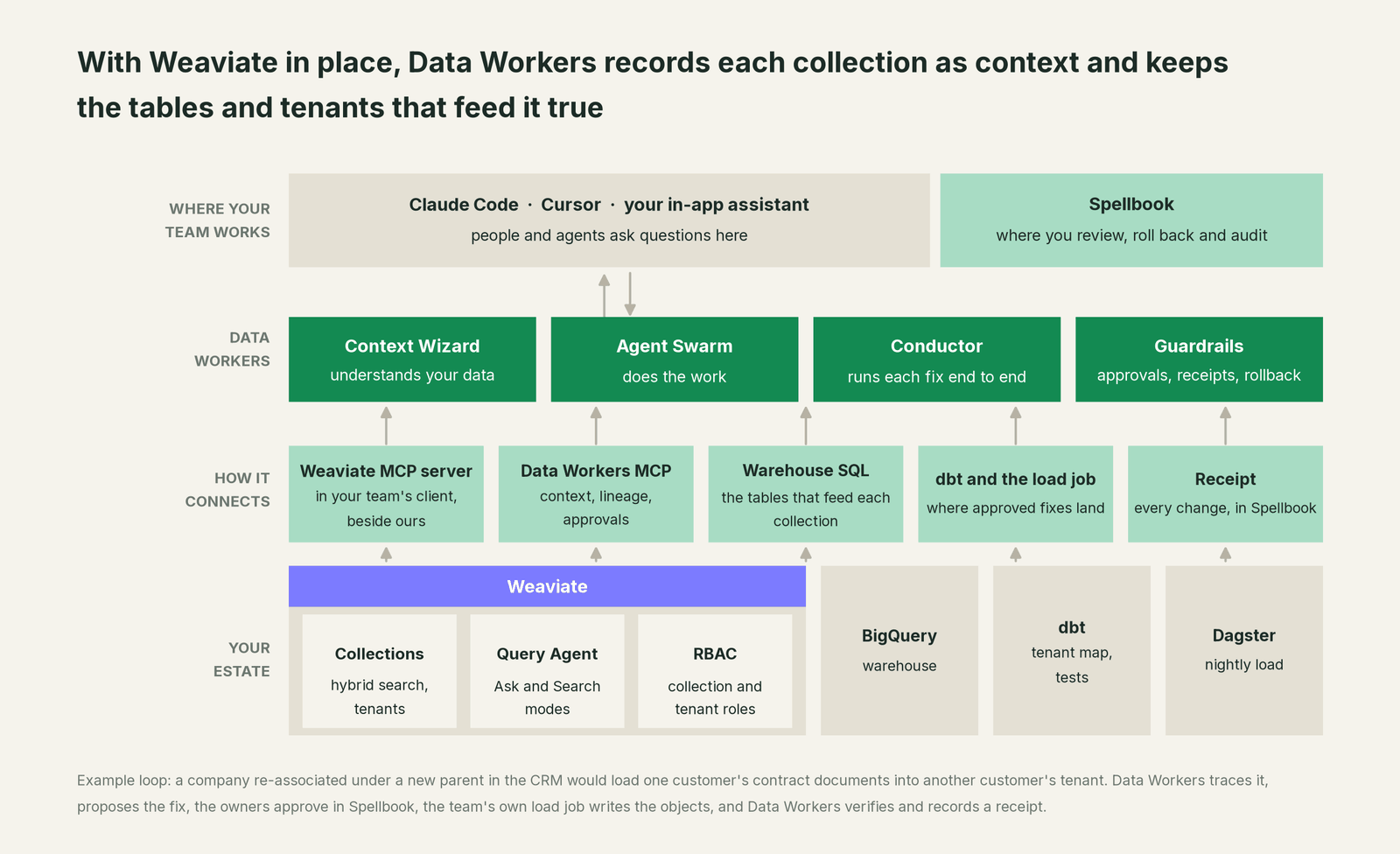Click the "Example loop" footnote text

click(x=673, y=794)
